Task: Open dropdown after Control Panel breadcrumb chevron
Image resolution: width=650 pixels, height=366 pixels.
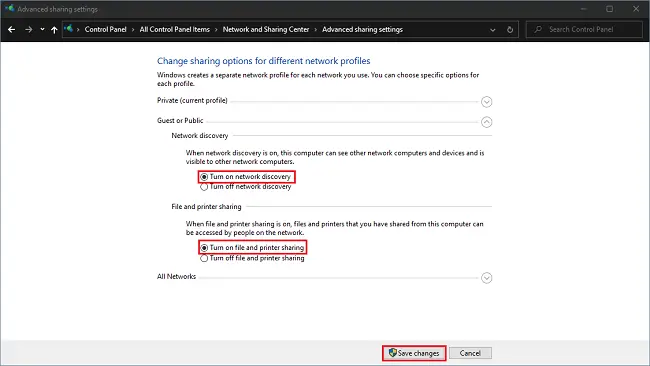Action: (133, 30)
